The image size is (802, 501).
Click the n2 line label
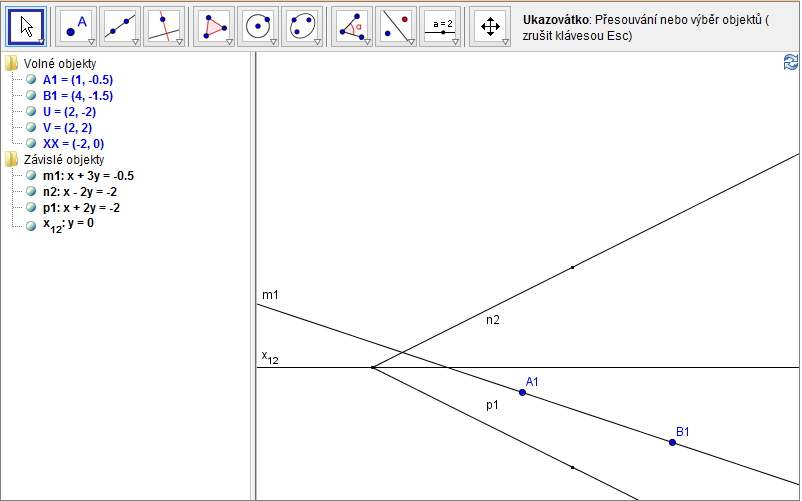pyautogui.click(x=493, y=320)
